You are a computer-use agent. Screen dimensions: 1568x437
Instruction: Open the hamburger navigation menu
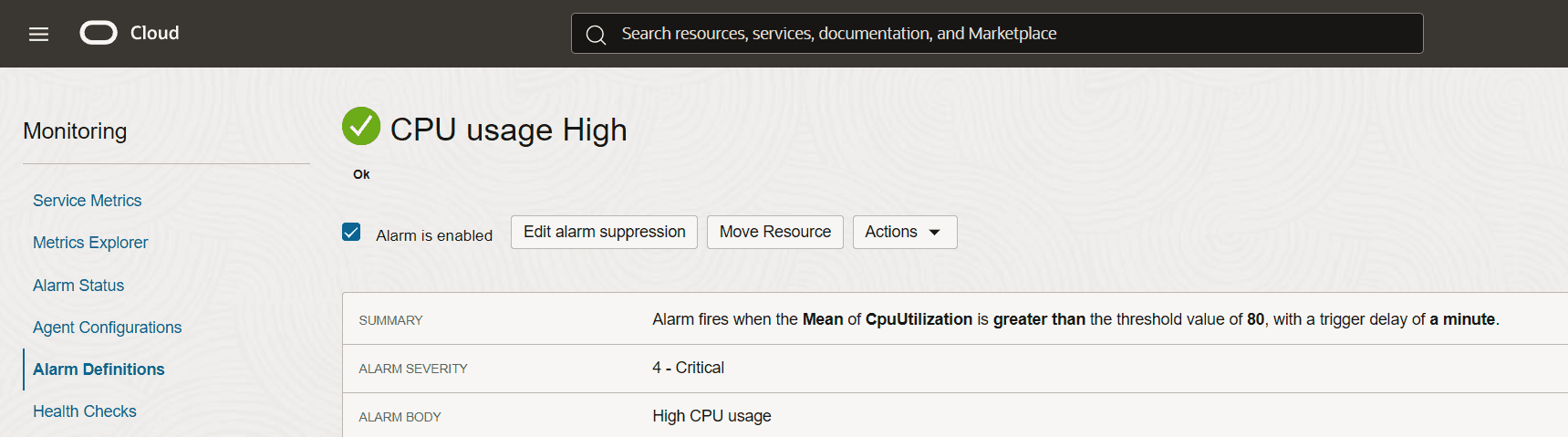pos(38,34)
